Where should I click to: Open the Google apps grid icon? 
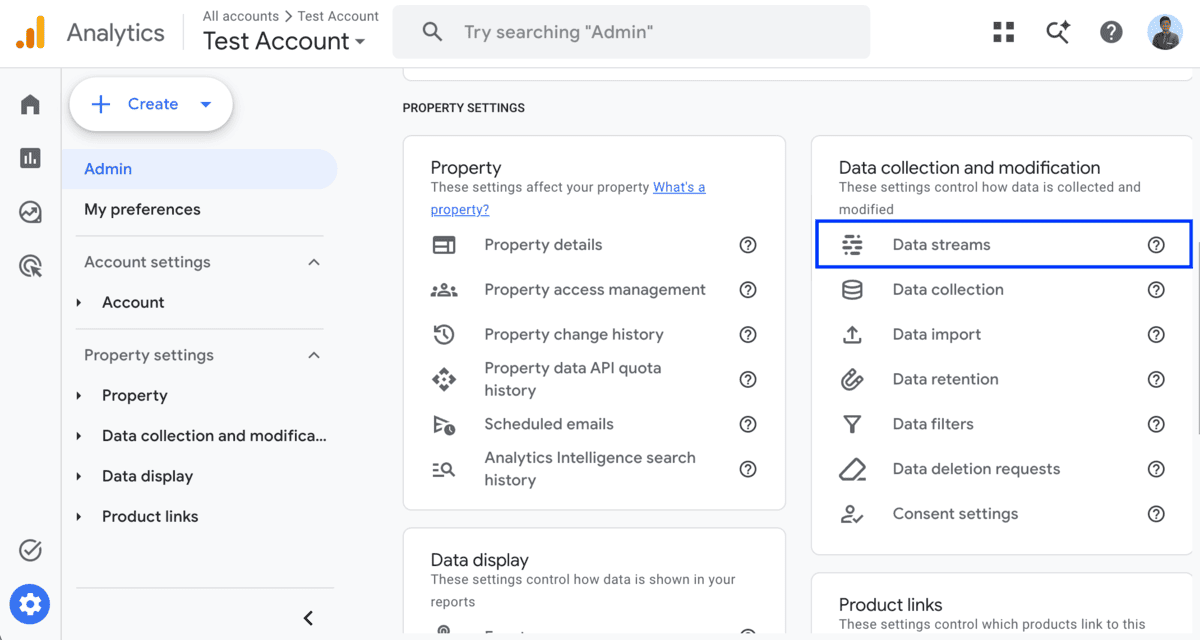pyautogui.click(x=1003, y=32)
